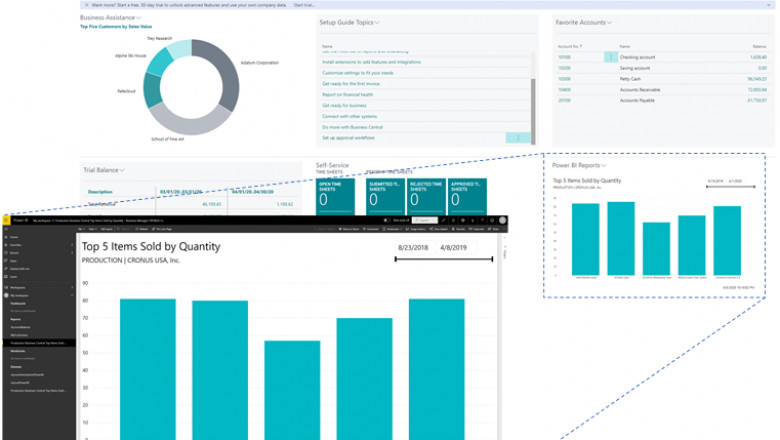Open Bookmarks dropdown in Power BI toolbar

[392, 229]
